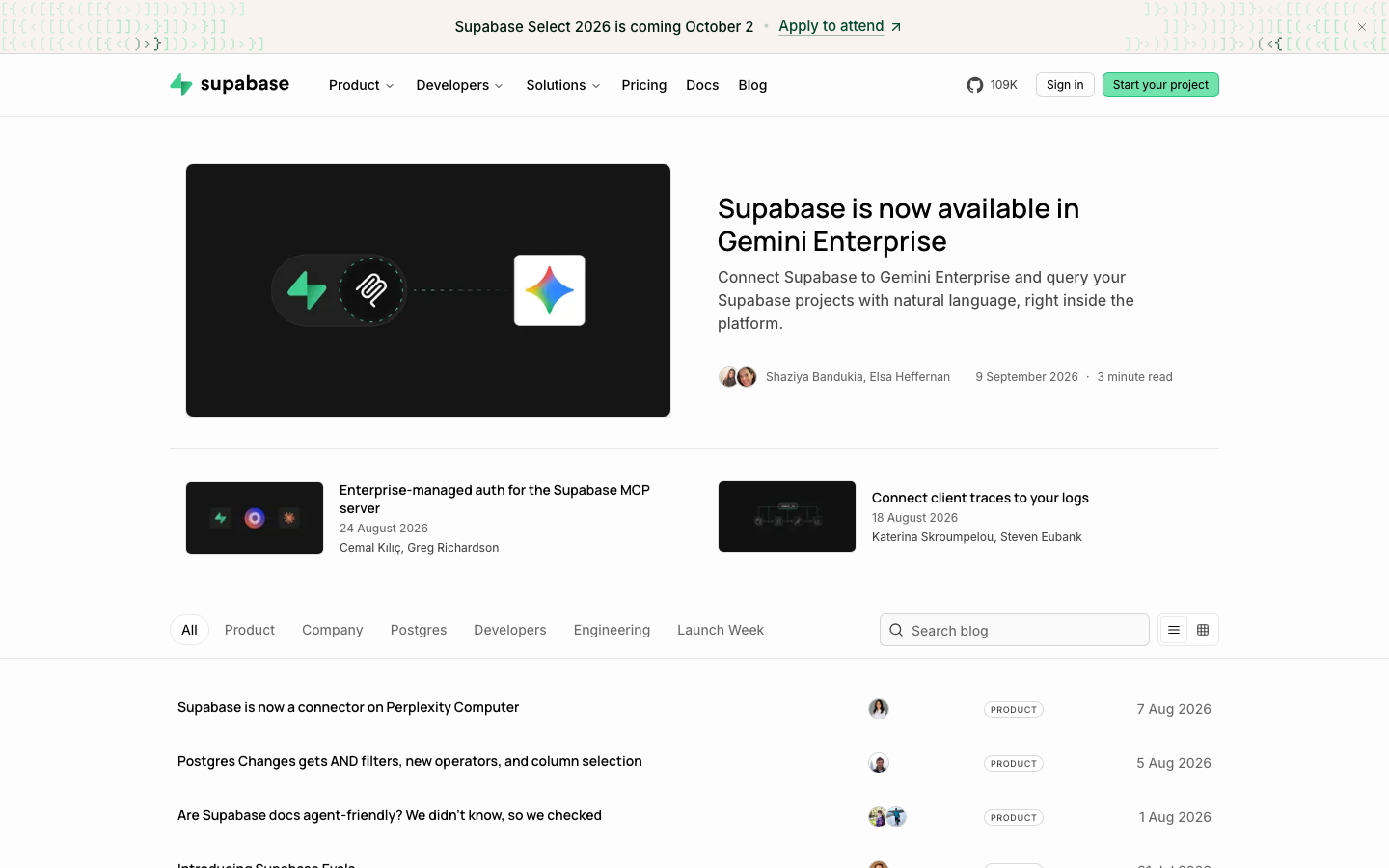Click the magnifier icon in Search blog
Image resolution: width=1389 pixels, height=868 pixels.
[x=896, y=630]
